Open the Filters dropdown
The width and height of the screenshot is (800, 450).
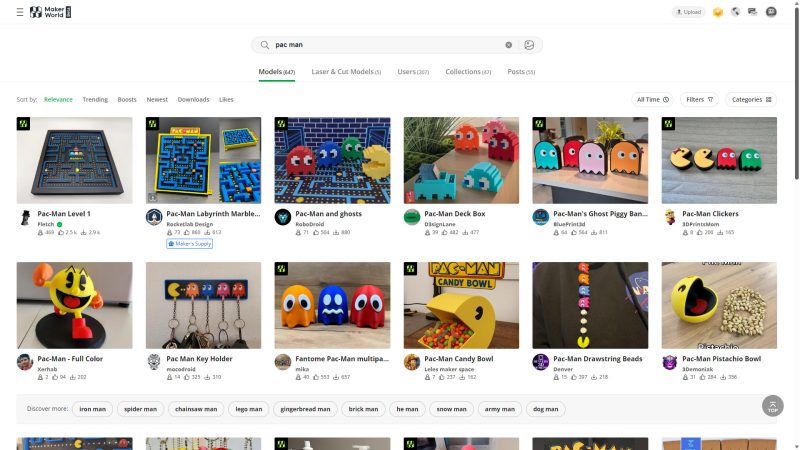pyautogui.click(x=699, y=100)
